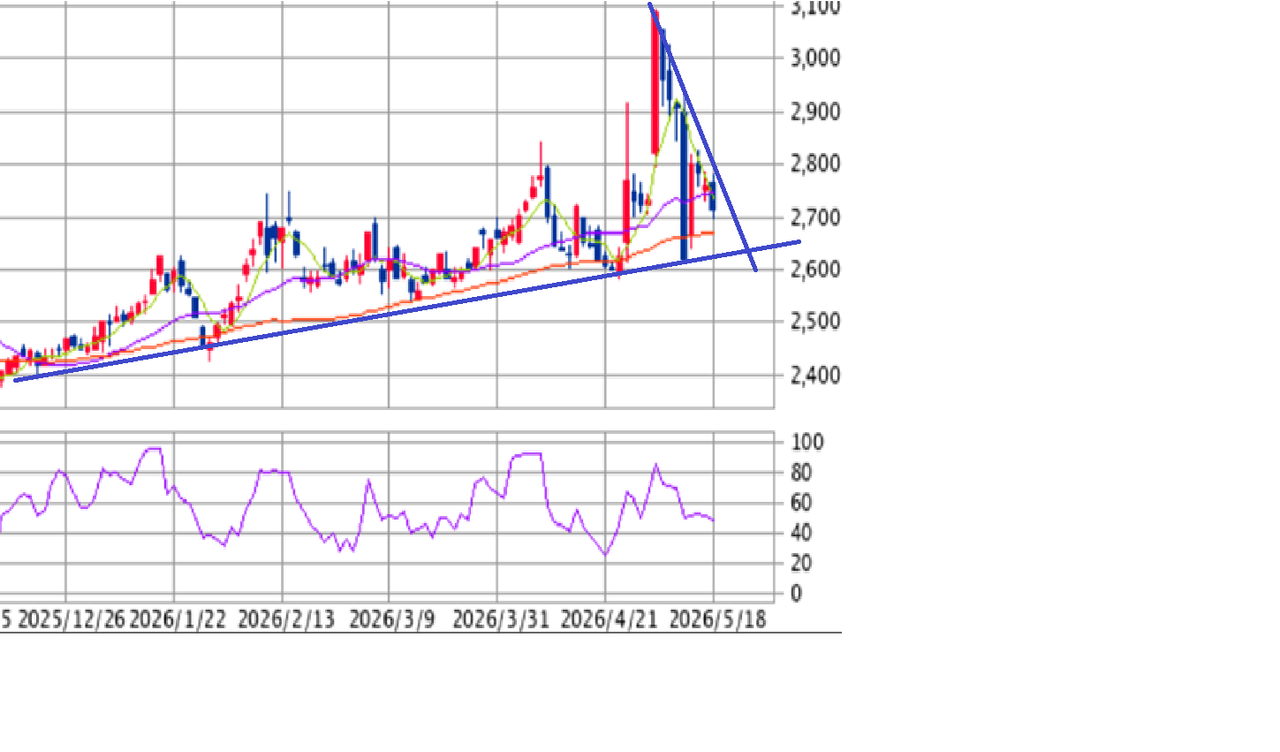1280x752 pixels.
Task: Select the 2,900 price axis label
Action: click(815, 111)
